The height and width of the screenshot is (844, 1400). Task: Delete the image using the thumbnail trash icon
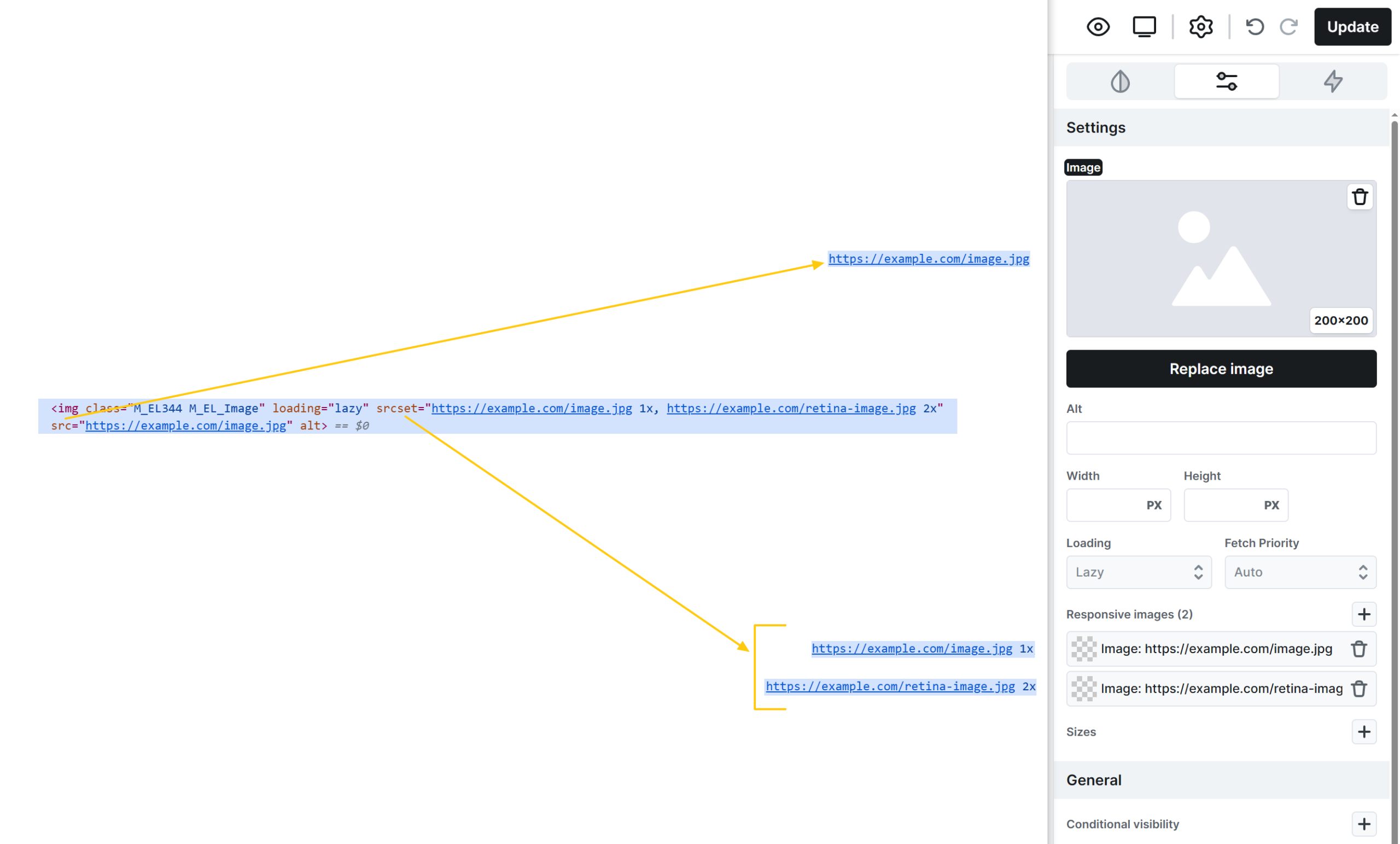(x=1360, y=197)
